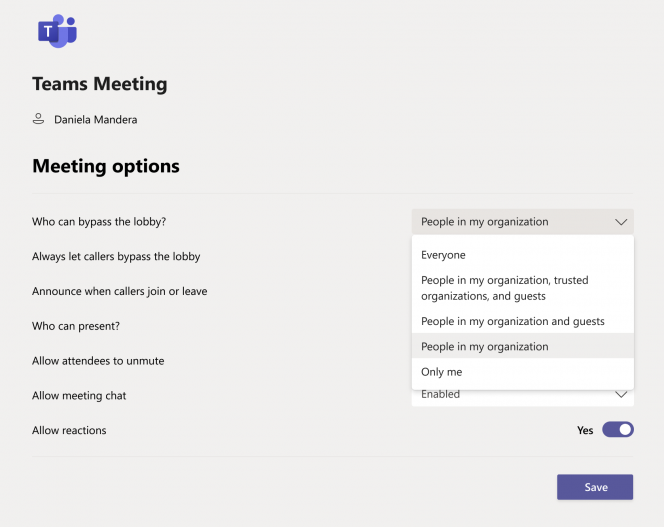This screenshot has height=527, width=664.
Task: Turn off the Allow reactions toggle
Action: [618, 430]
